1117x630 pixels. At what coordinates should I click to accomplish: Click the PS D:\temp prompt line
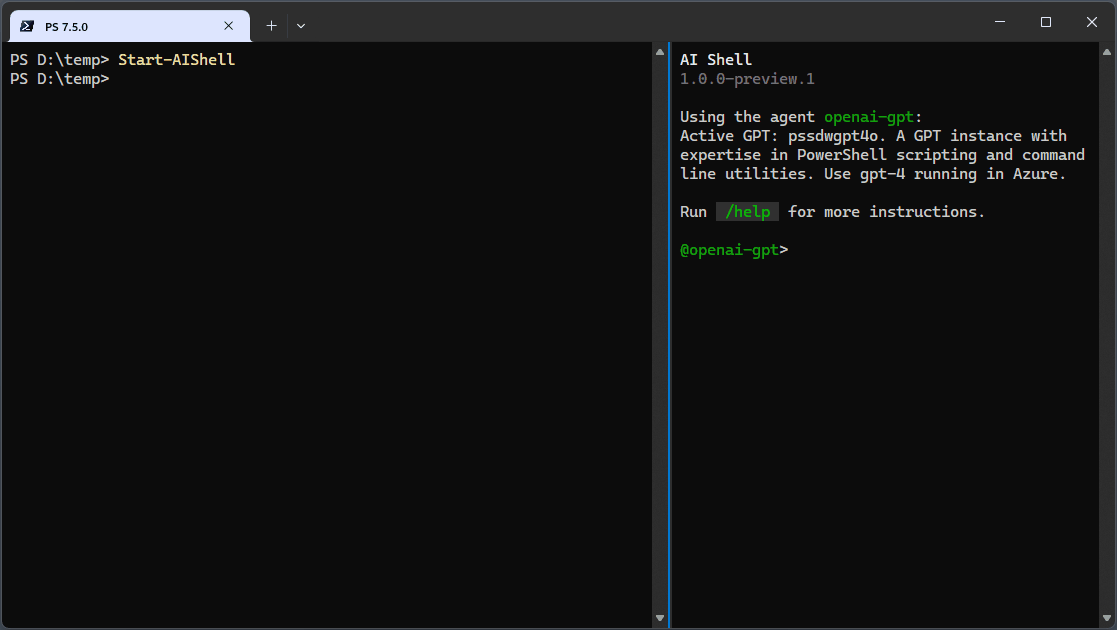[57, 78]
